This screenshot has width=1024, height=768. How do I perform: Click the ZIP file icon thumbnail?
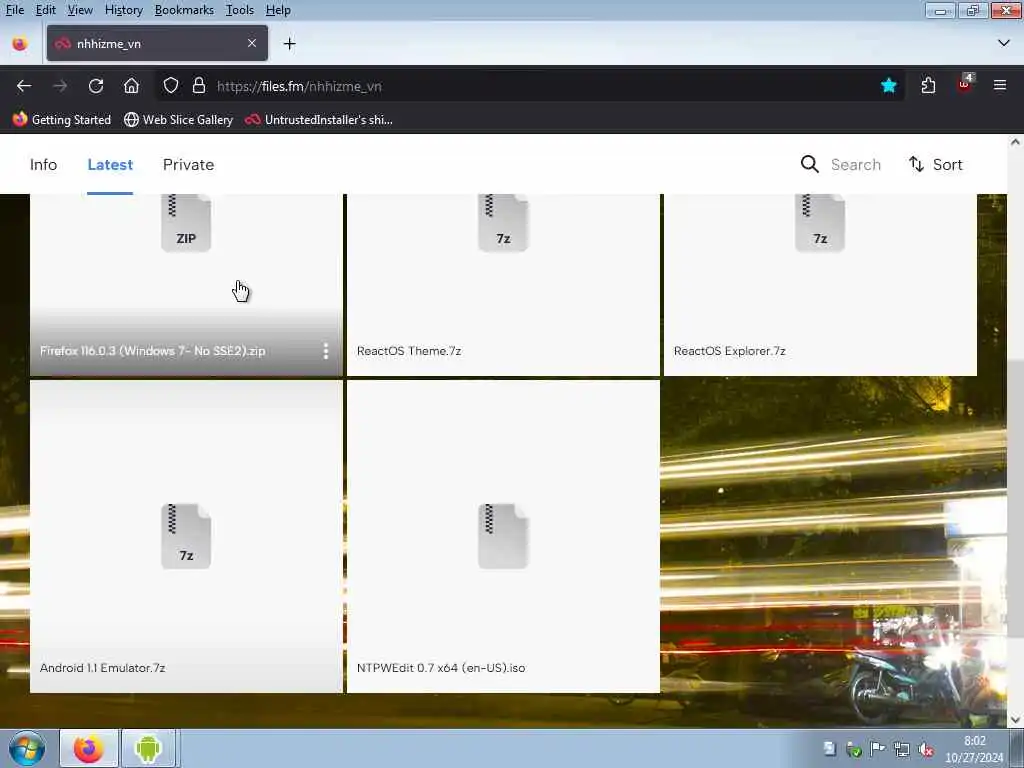[186, 222]
